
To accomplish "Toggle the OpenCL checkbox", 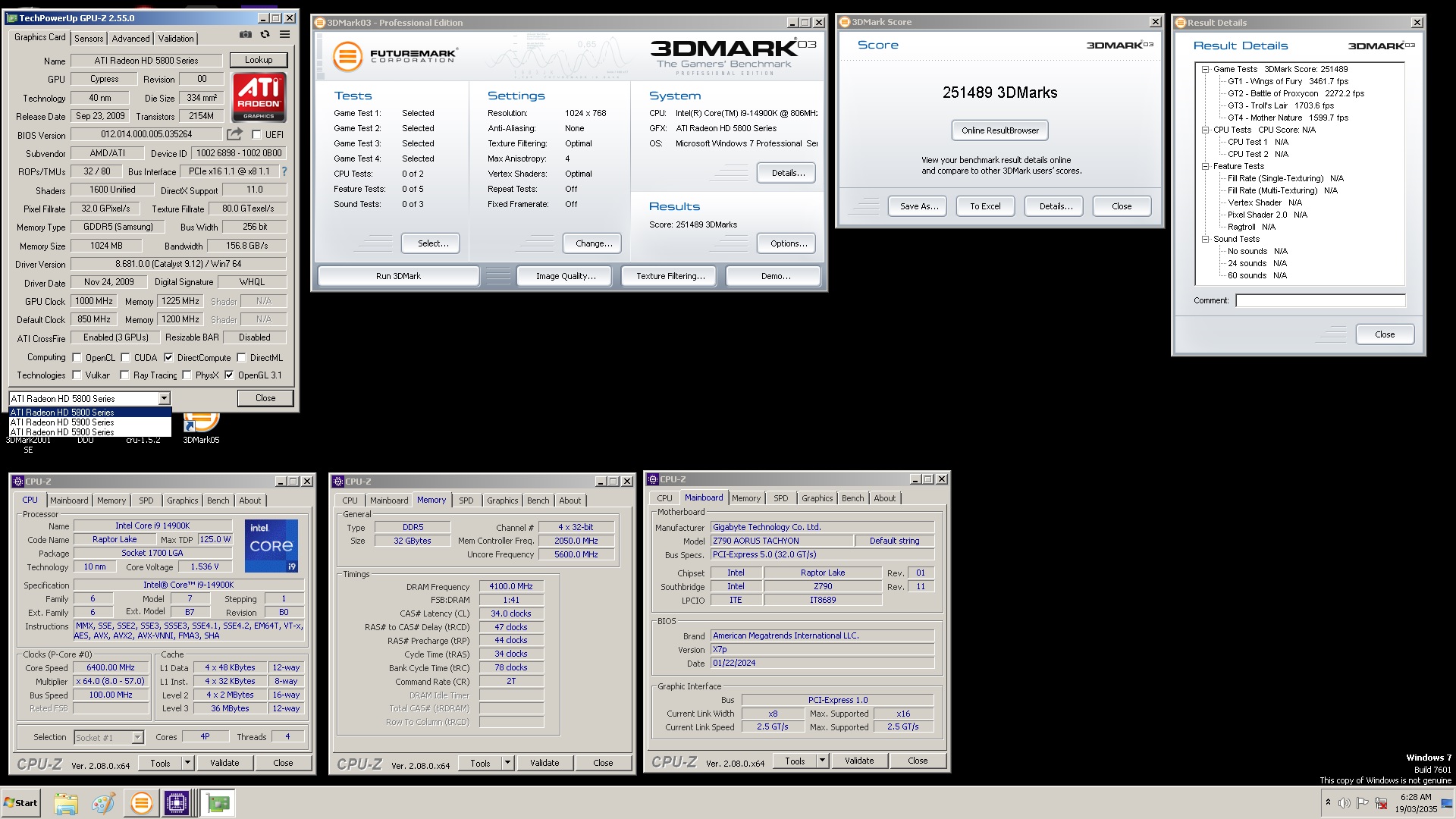I will (x=77, y=358).
